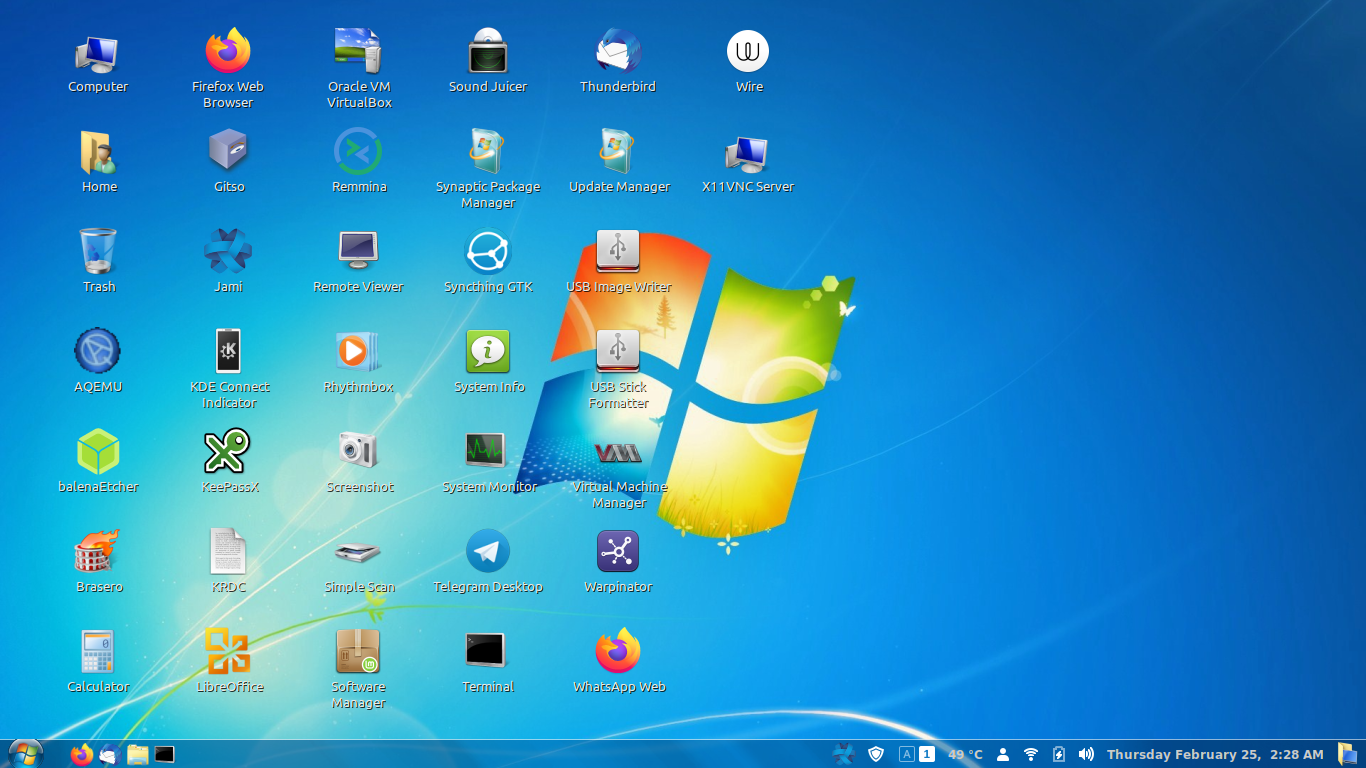Open the balenaEtcher desktop icon

click(x=98, y=452)
